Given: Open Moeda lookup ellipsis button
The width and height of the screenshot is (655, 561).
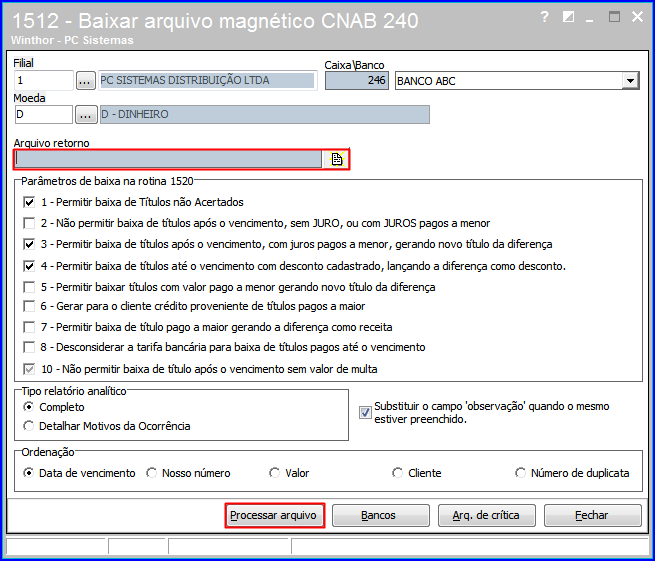Looking at the screenshot, I should click(86, 114).
